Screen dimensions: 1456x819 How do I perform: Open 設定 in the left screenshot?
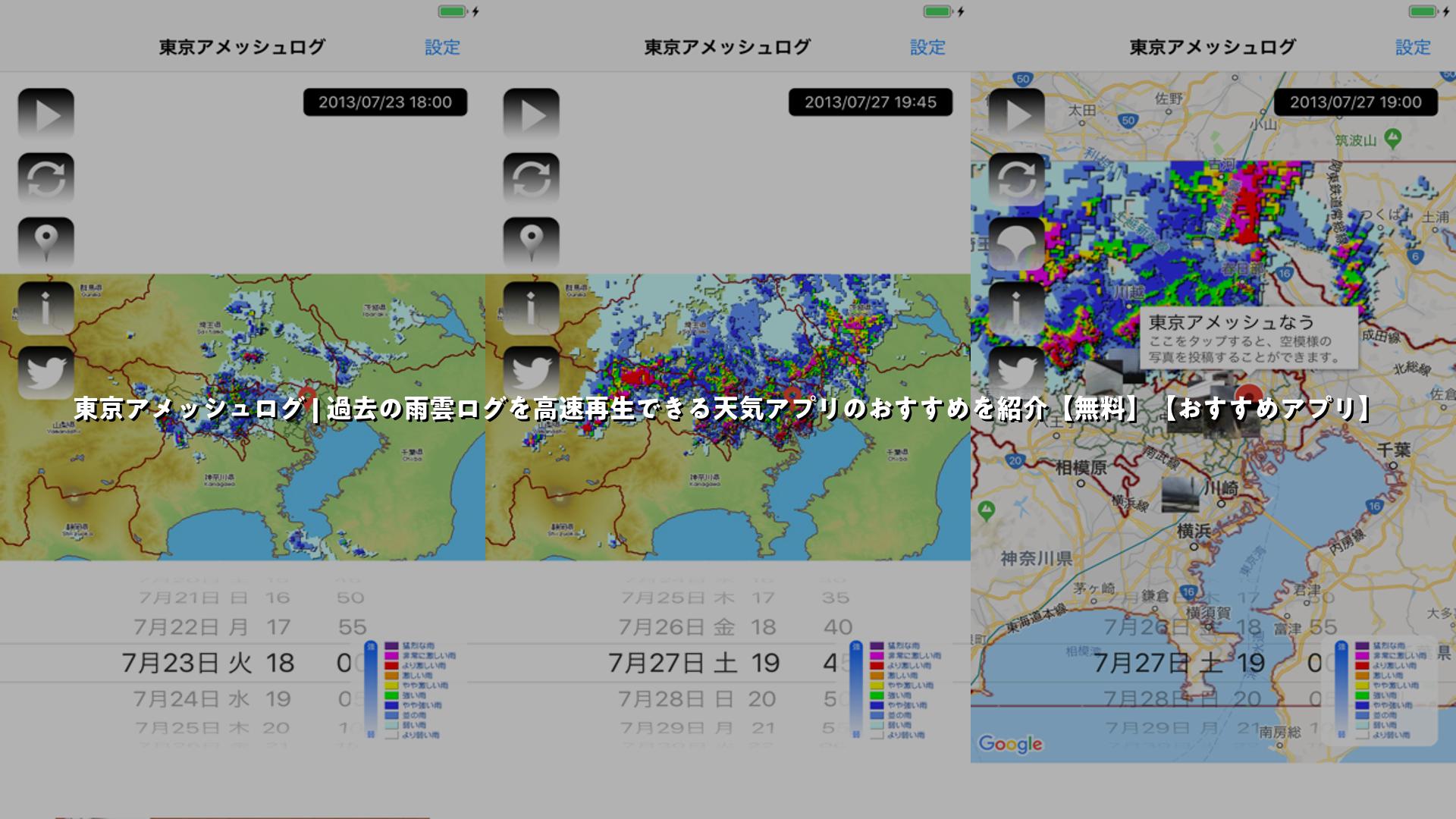(x=442, y=47)
